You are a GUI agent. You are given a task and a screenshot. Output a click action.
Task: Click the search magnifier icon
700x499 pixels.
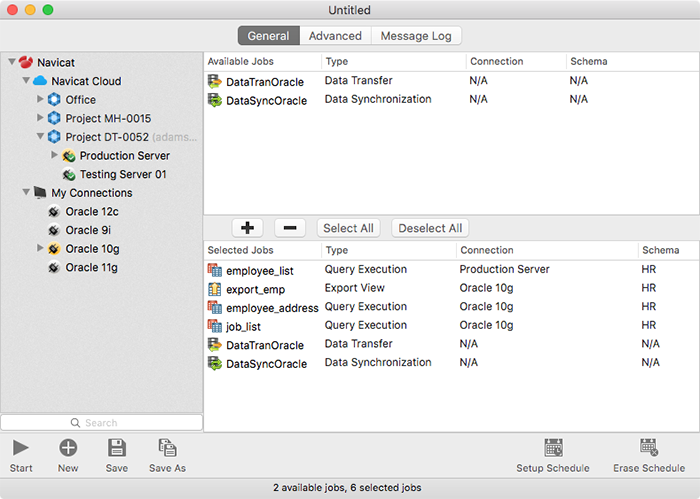coord(75,423)
